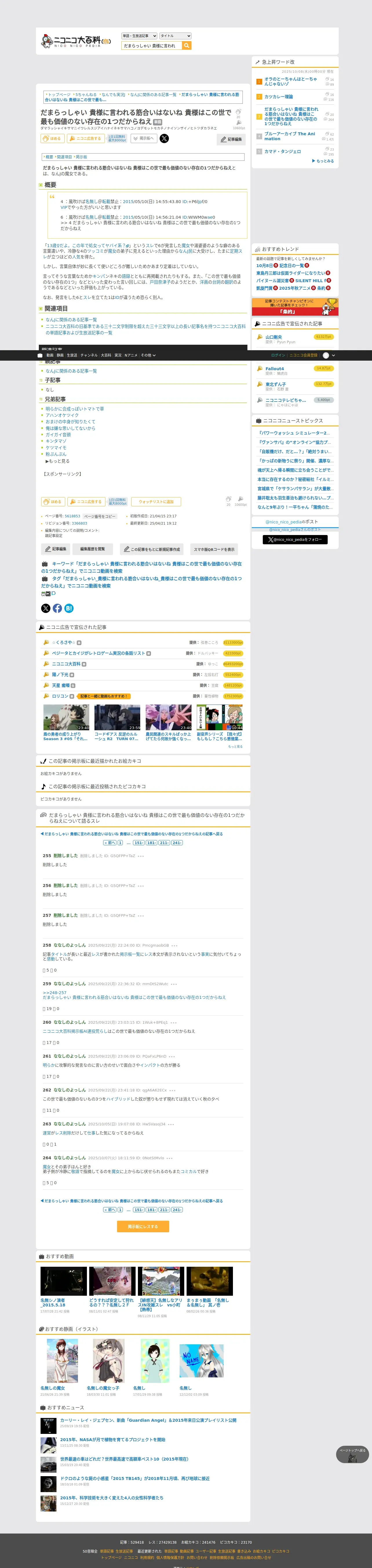The height and width of the screenshot is (1568, 372).
Task: Click the orange search magnifier button
Action: tap(187, 46)
